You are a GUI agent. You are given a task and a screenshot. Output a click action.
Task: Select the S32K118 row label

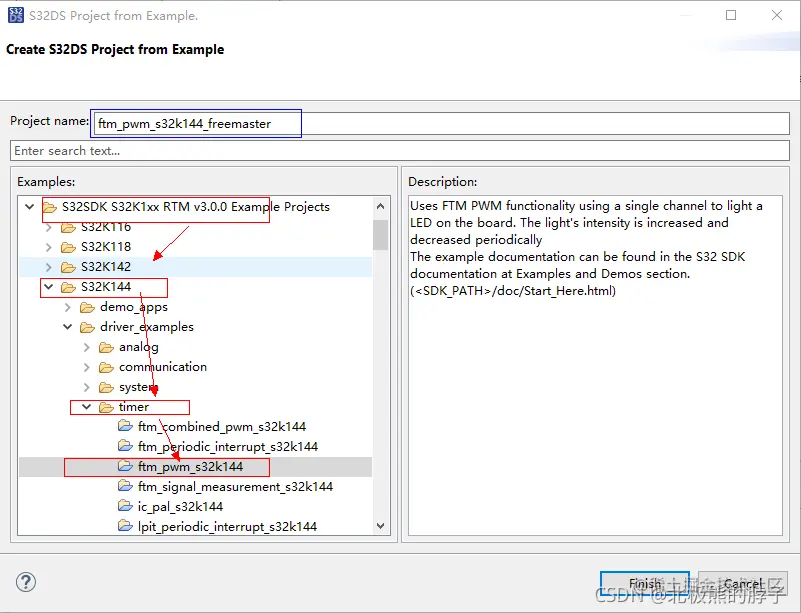(x=106, y=247)
